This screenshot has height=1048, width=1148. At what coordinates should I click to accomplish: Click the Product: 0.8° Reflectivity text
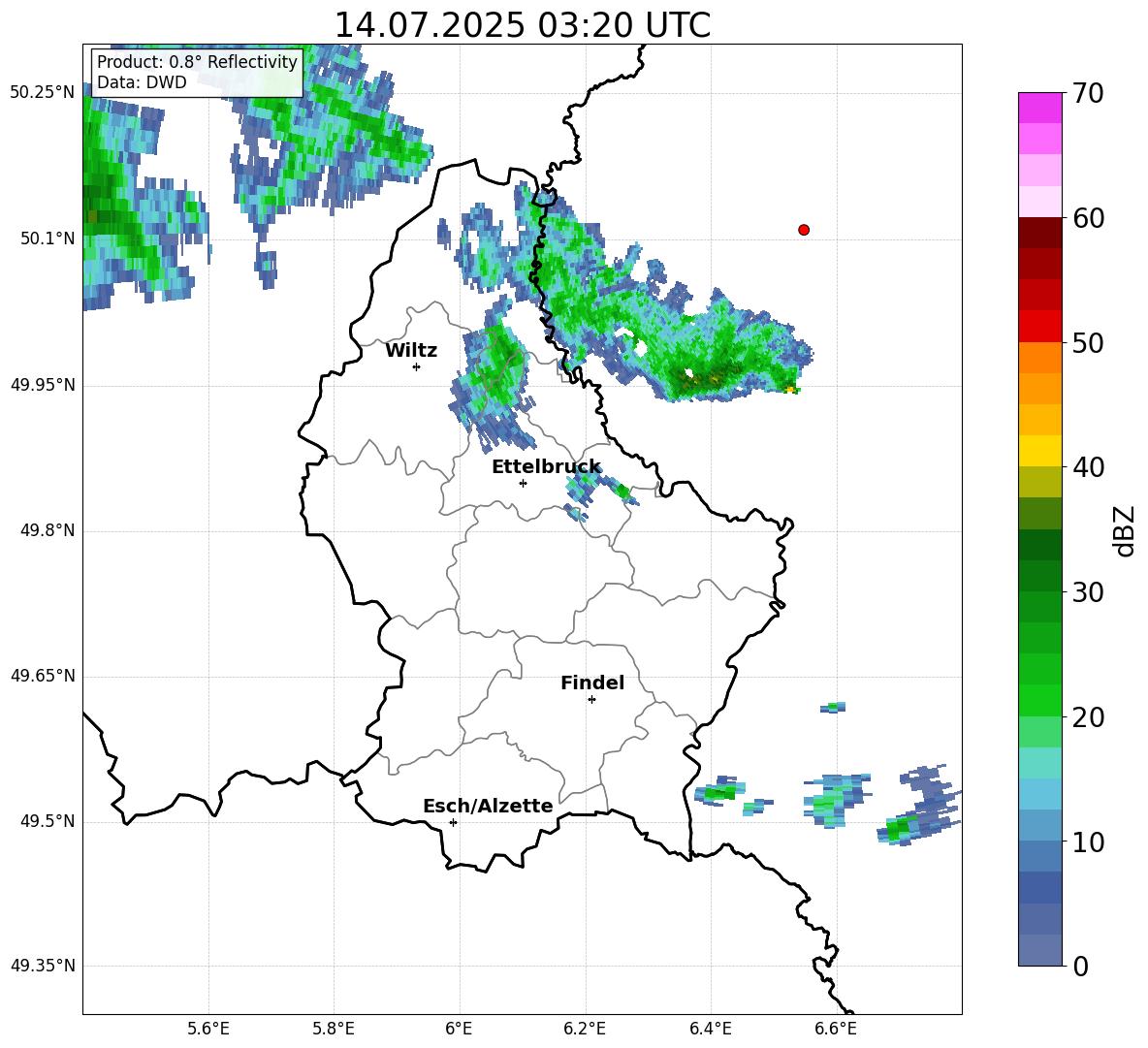point(197,61)
